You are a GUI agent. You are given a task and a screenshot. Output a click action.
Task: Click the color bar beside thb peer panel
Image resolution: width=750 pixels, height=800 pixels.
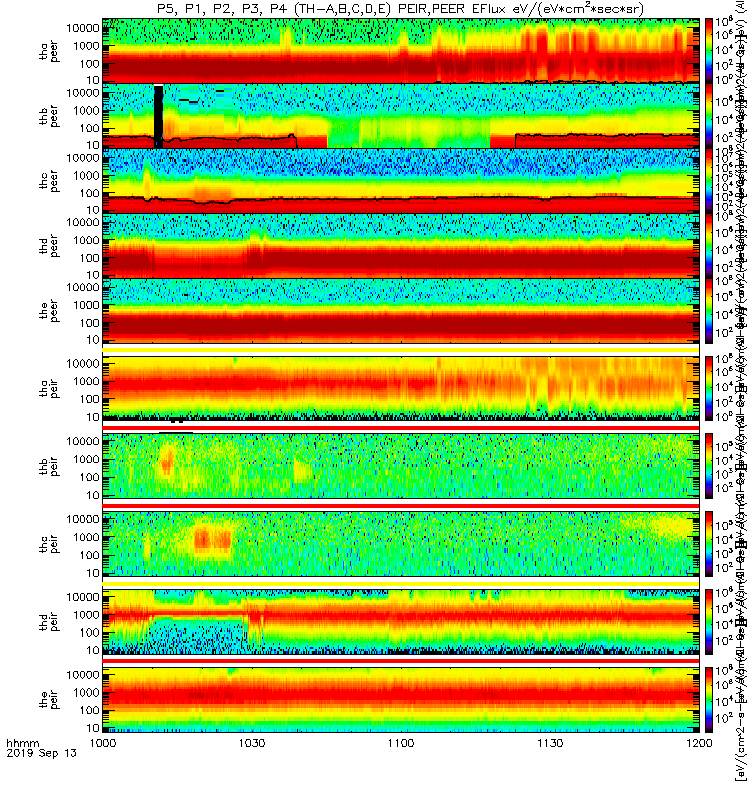point(709,116)
